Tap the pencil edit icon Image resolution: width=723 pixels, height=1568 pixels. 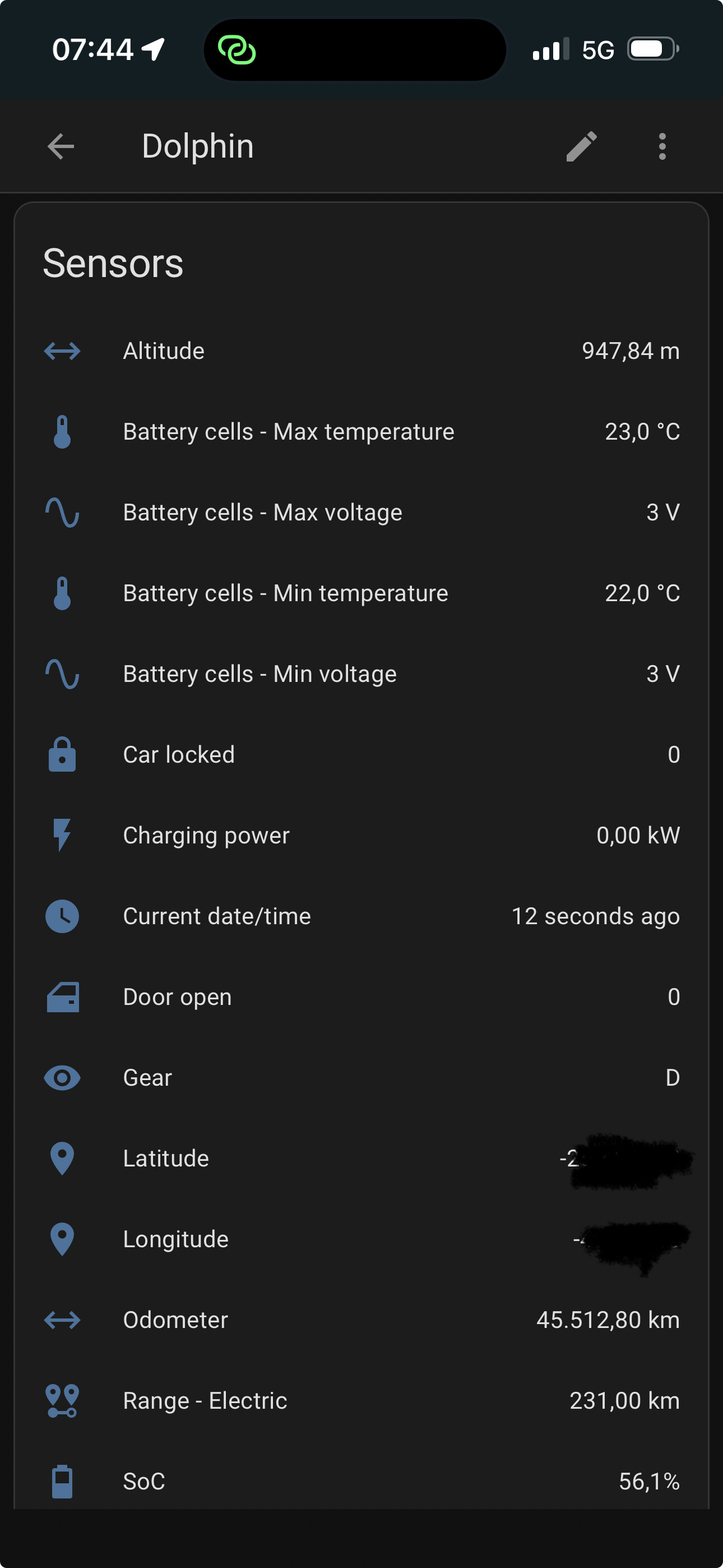pos(581,147)
